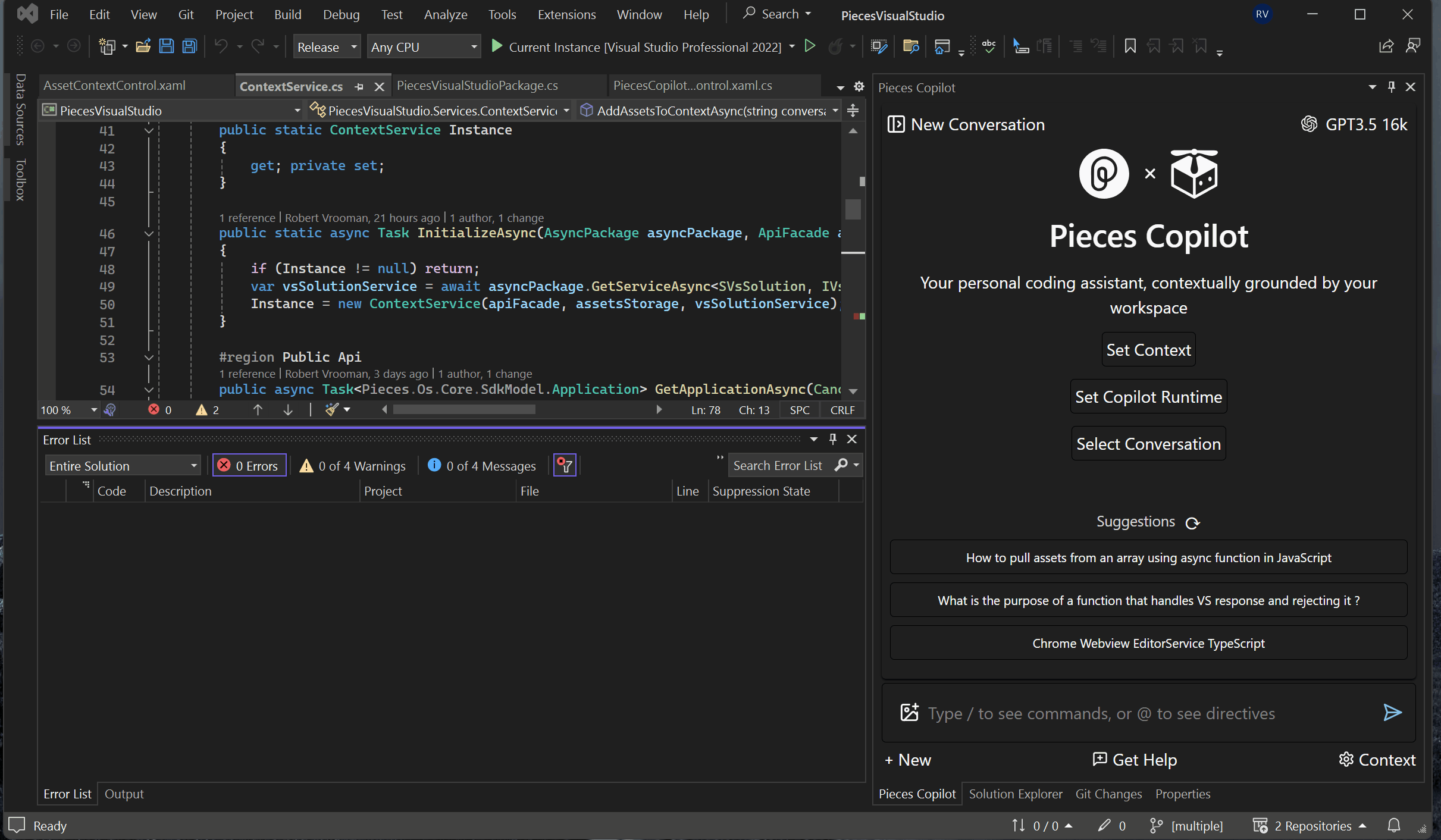
Task: Toggle a bookmark with the Bookmark icon
Action: tap(1130, 46)
